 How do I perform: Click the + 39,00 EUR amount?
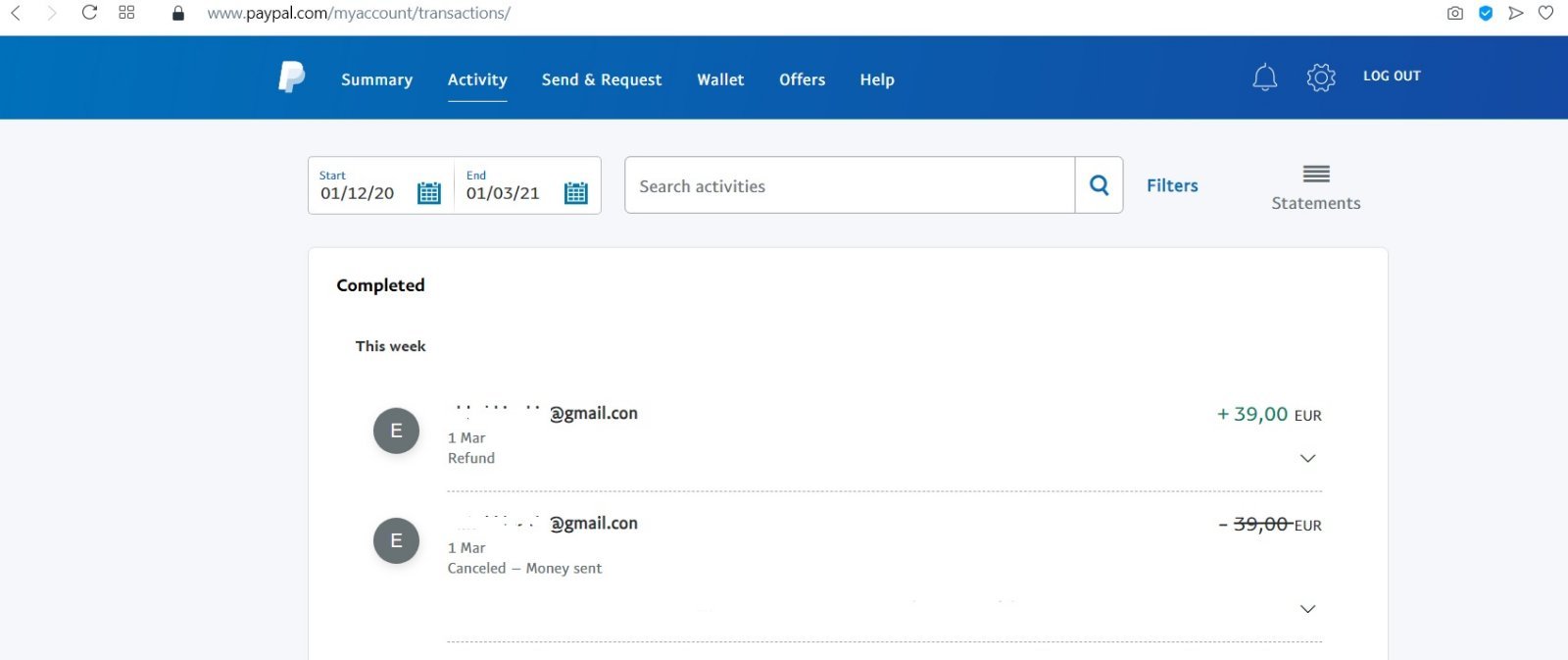point(1269,414)
